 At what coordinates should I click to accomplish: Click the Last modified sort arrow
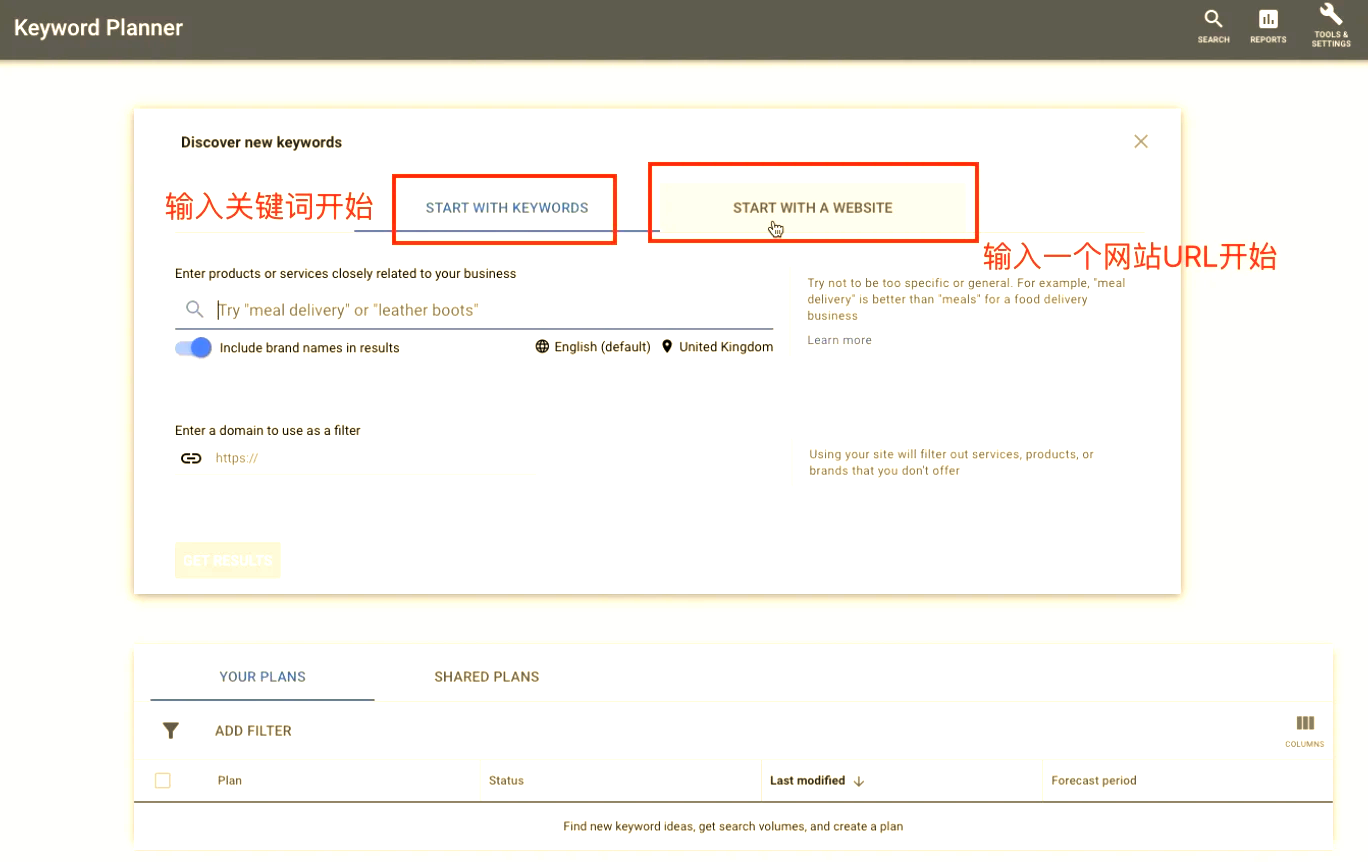click(859, 781)
